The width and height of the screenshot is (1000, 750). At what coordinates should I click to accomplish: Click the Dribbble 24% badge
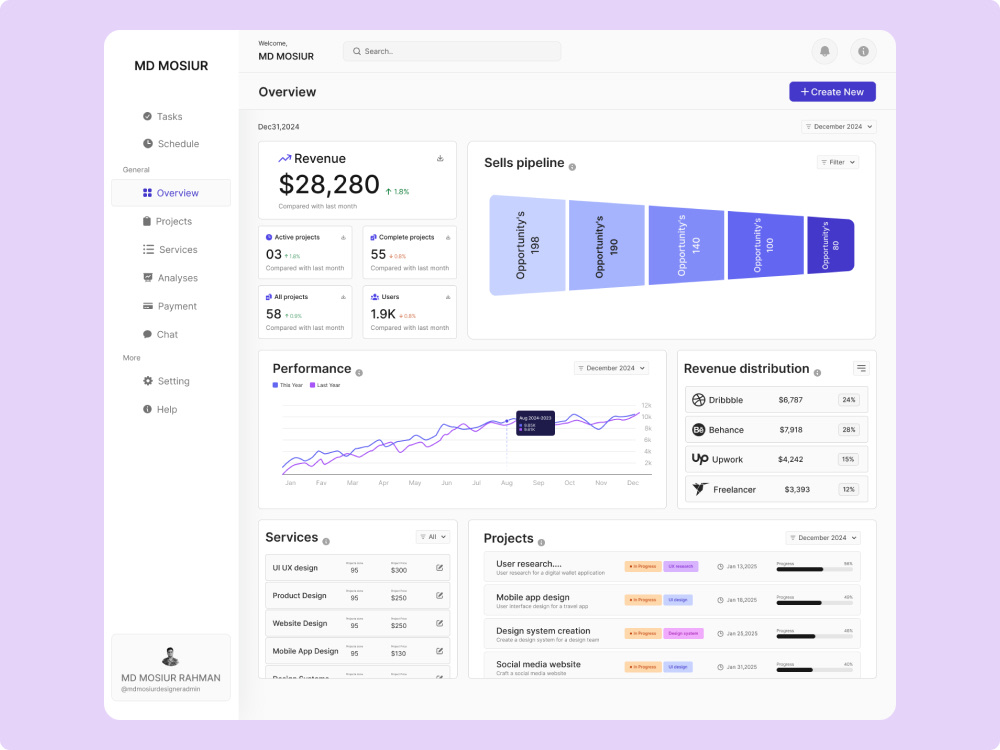click(x=849, y=400)
